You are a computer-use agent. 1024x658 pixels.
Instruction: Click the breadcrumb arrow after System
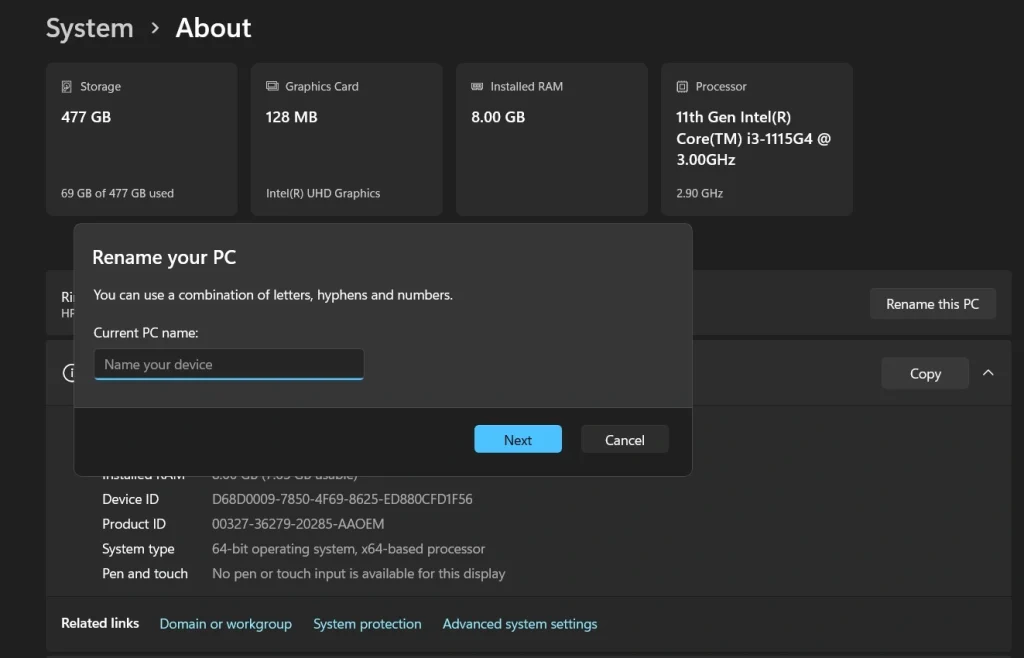pos(155,29)
